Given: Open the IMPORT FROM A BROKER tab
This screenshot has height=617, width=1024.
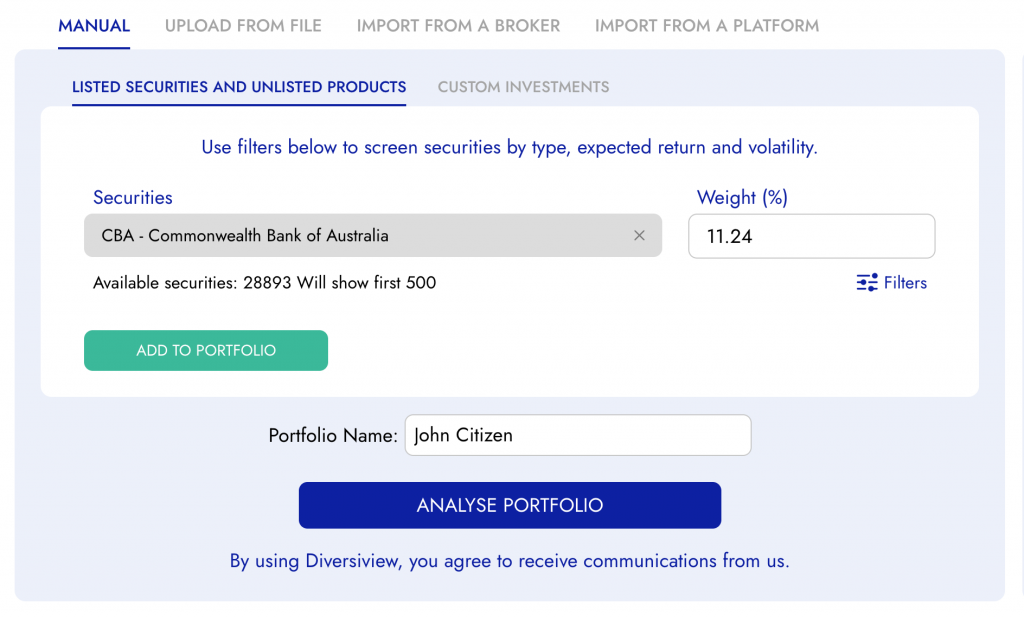Looking at the screenshot, I should [458, 26].
